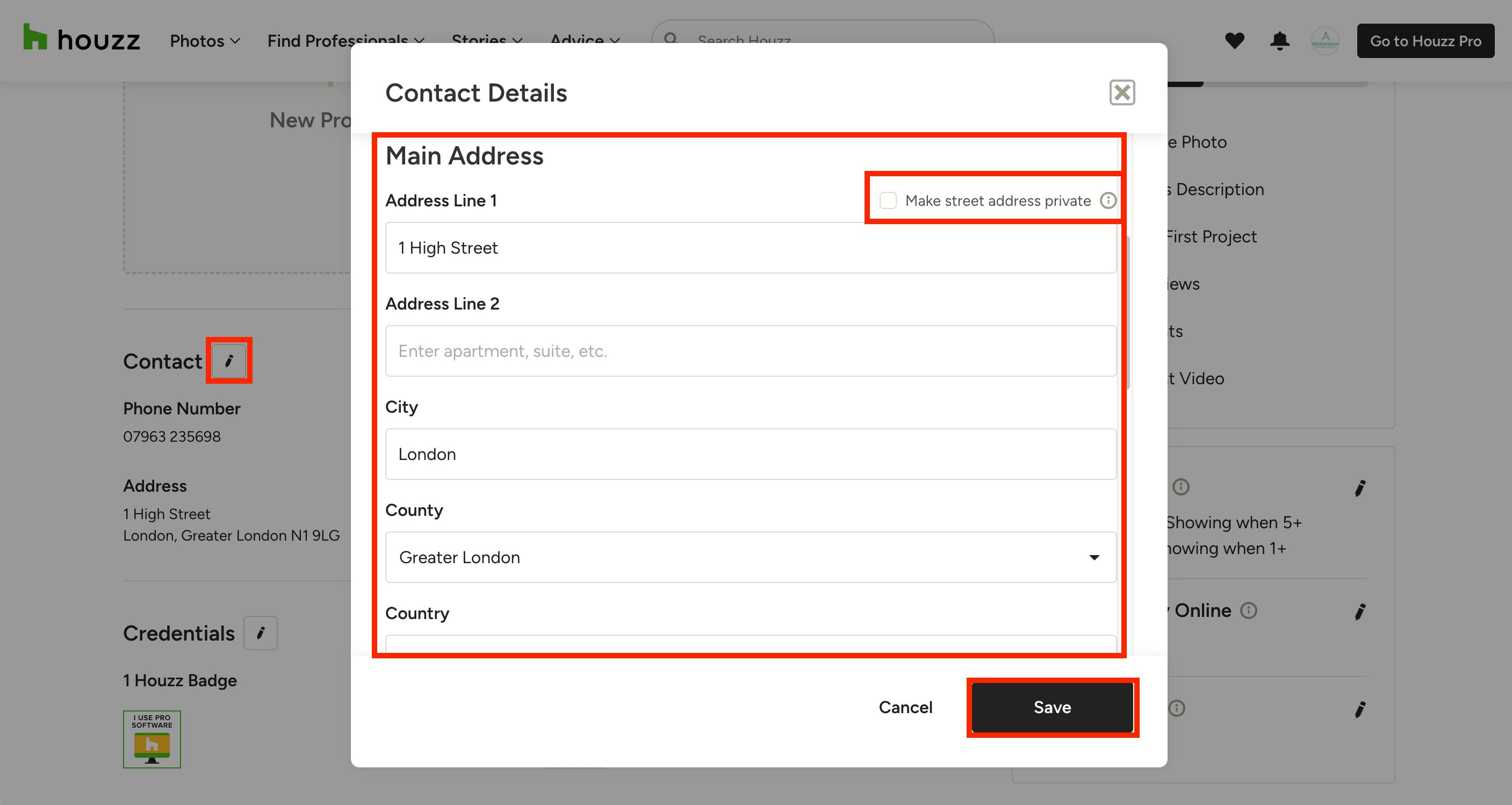Click the profile avatar in header
The height and width of the screenshot is (805, 1512).
coord(1326,41)
